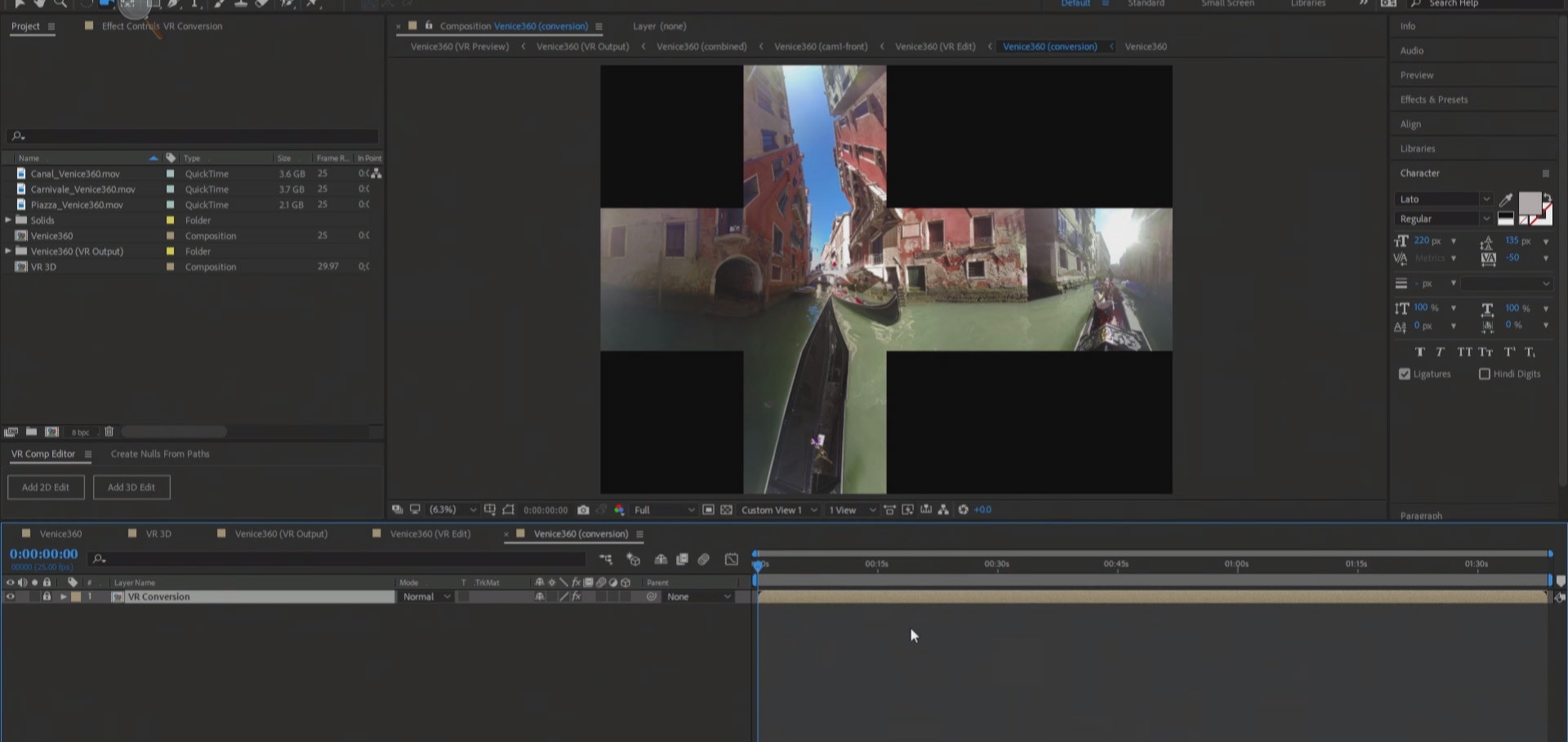This screenshot has width=1568, height=742.
Task: Enable the Hindi Digits checkbox
Action: point(1485,374)
